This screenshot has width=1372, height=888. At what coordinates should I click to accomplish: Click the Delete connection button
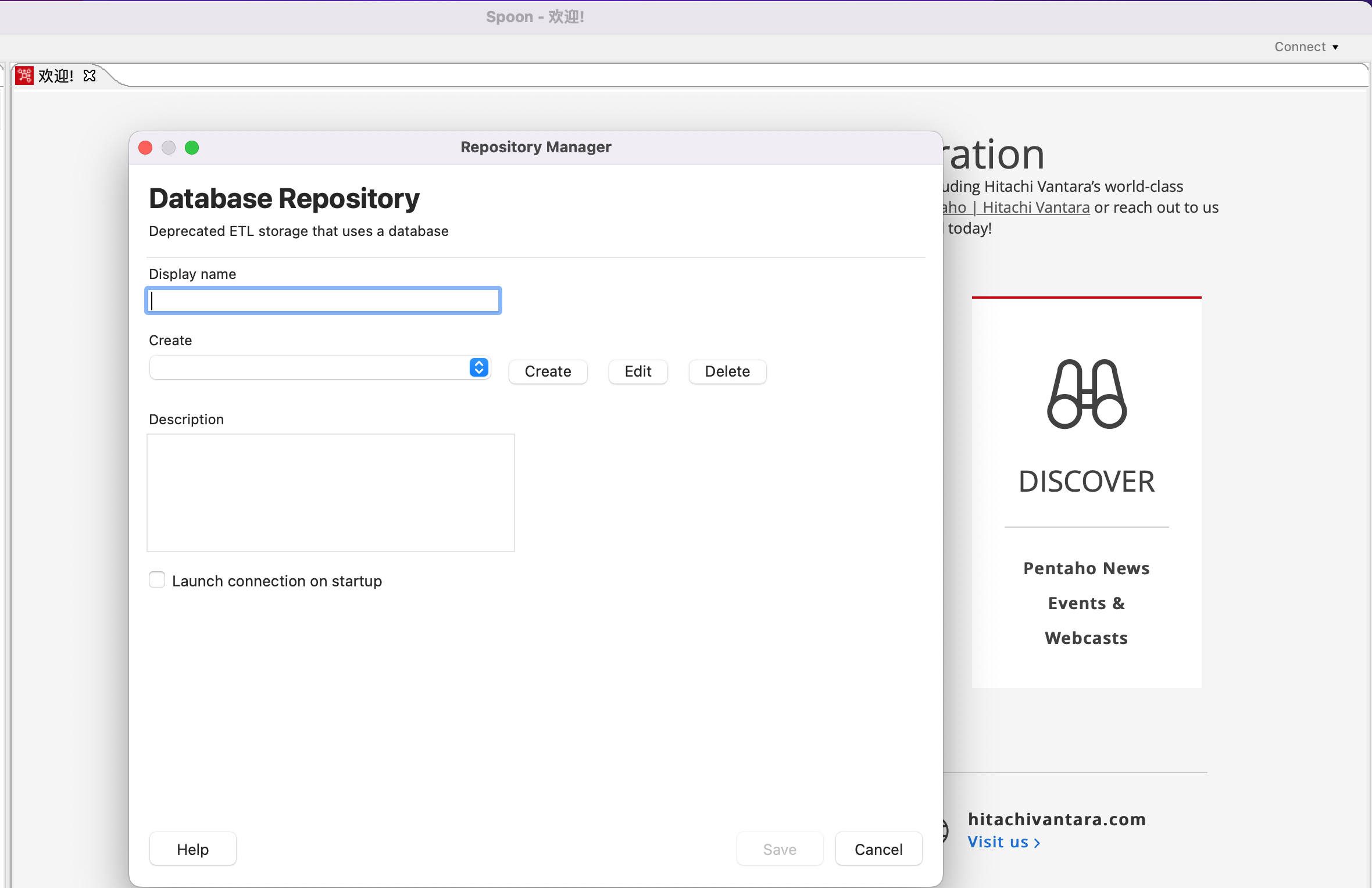click(727, 371)
